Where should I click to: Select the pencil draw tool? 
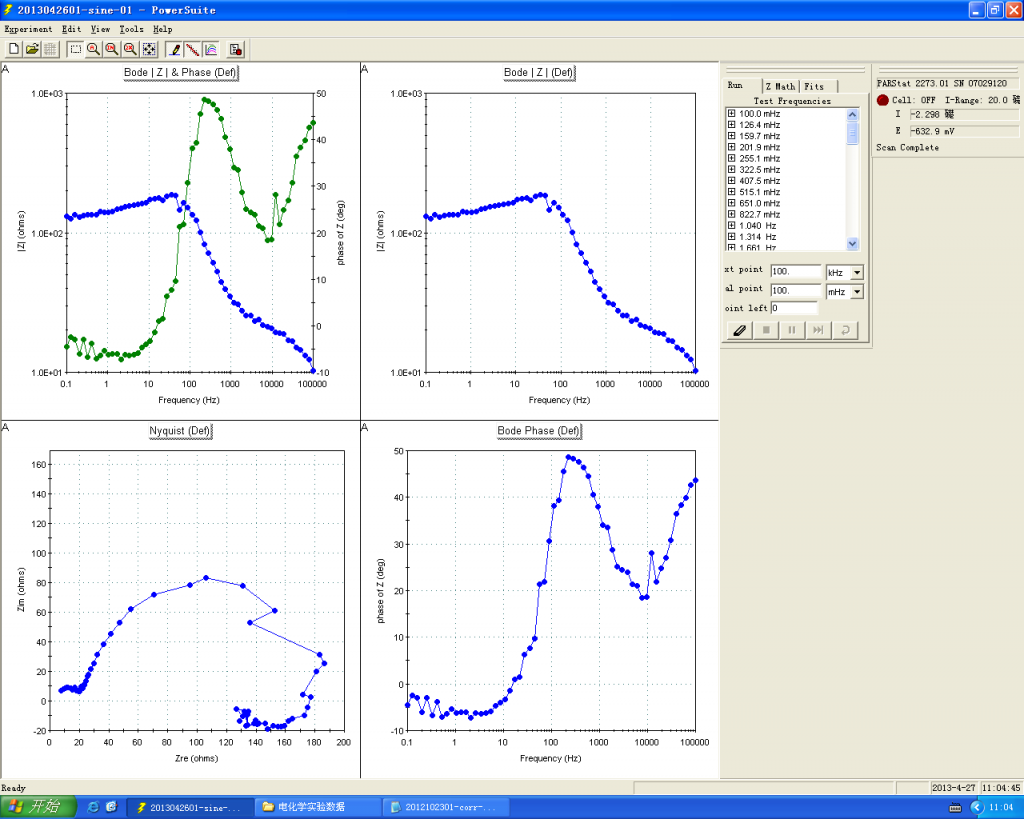click(x=175, y=49)
